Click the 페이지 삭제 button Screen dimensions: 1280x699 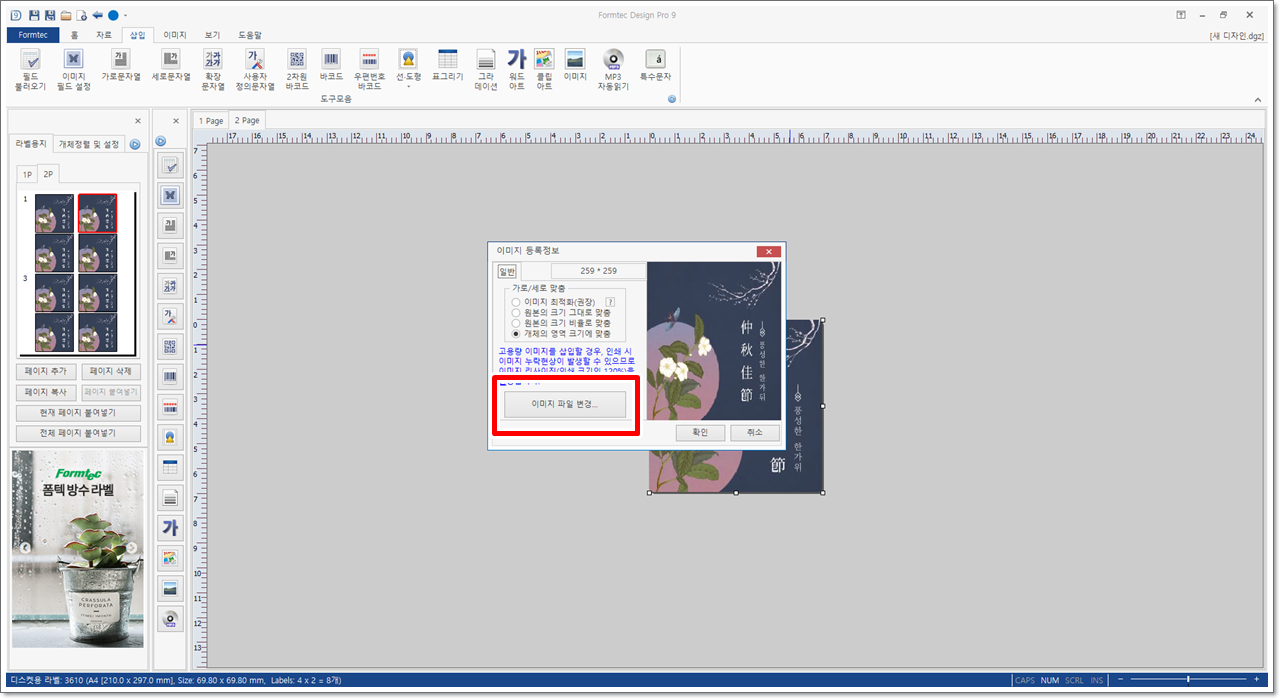pyautogui.click(x=111, y=371)
